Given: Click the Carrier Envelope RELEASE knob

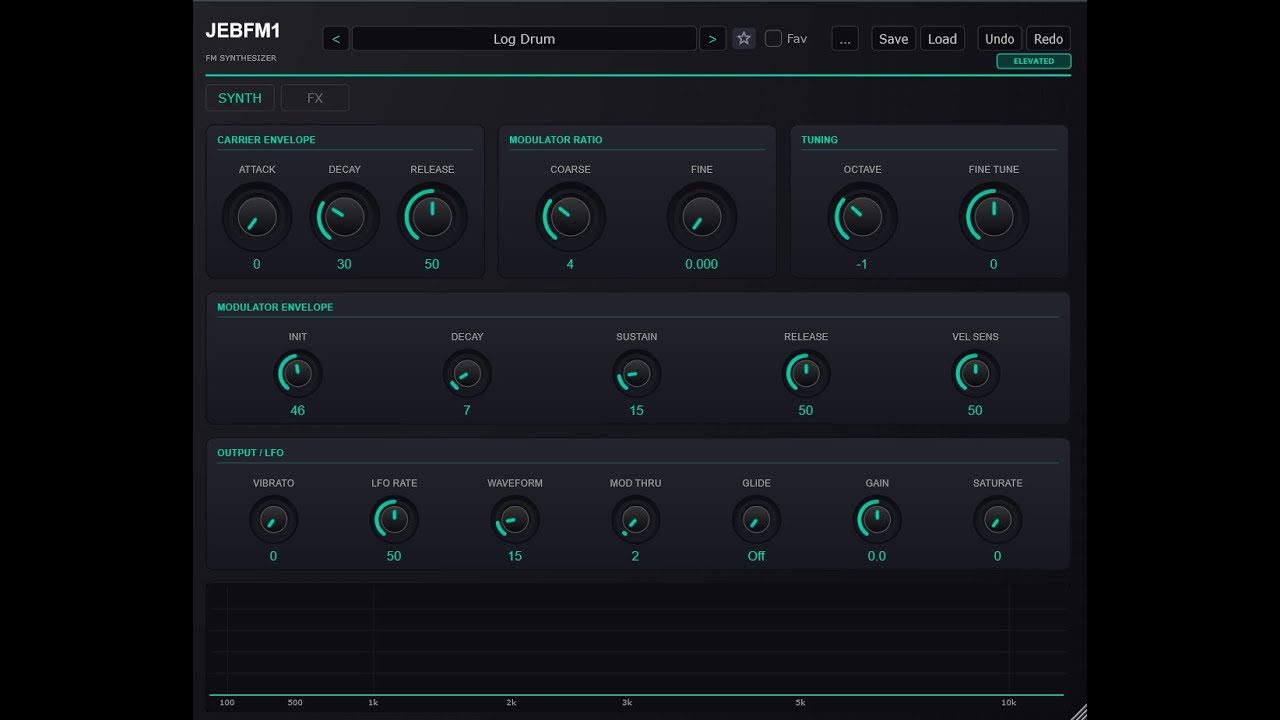Looking at the screenshot, I should [x=432, y=217].
